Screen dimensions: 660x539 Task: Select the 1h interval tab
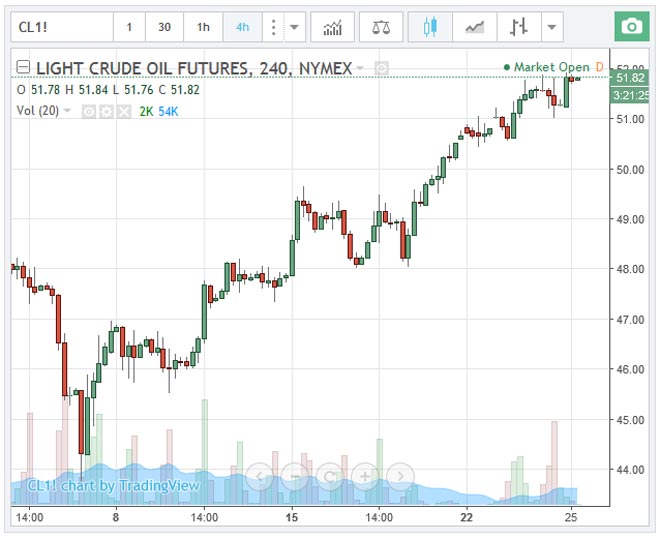(203, 27)
